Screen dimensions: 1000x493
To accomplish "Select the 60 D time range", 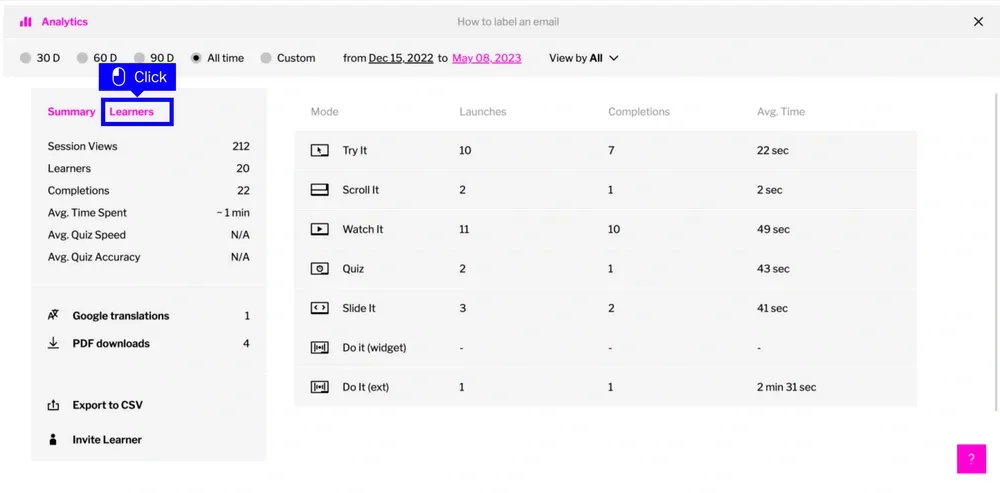I will pyautogui.click(x=97, y=58).
